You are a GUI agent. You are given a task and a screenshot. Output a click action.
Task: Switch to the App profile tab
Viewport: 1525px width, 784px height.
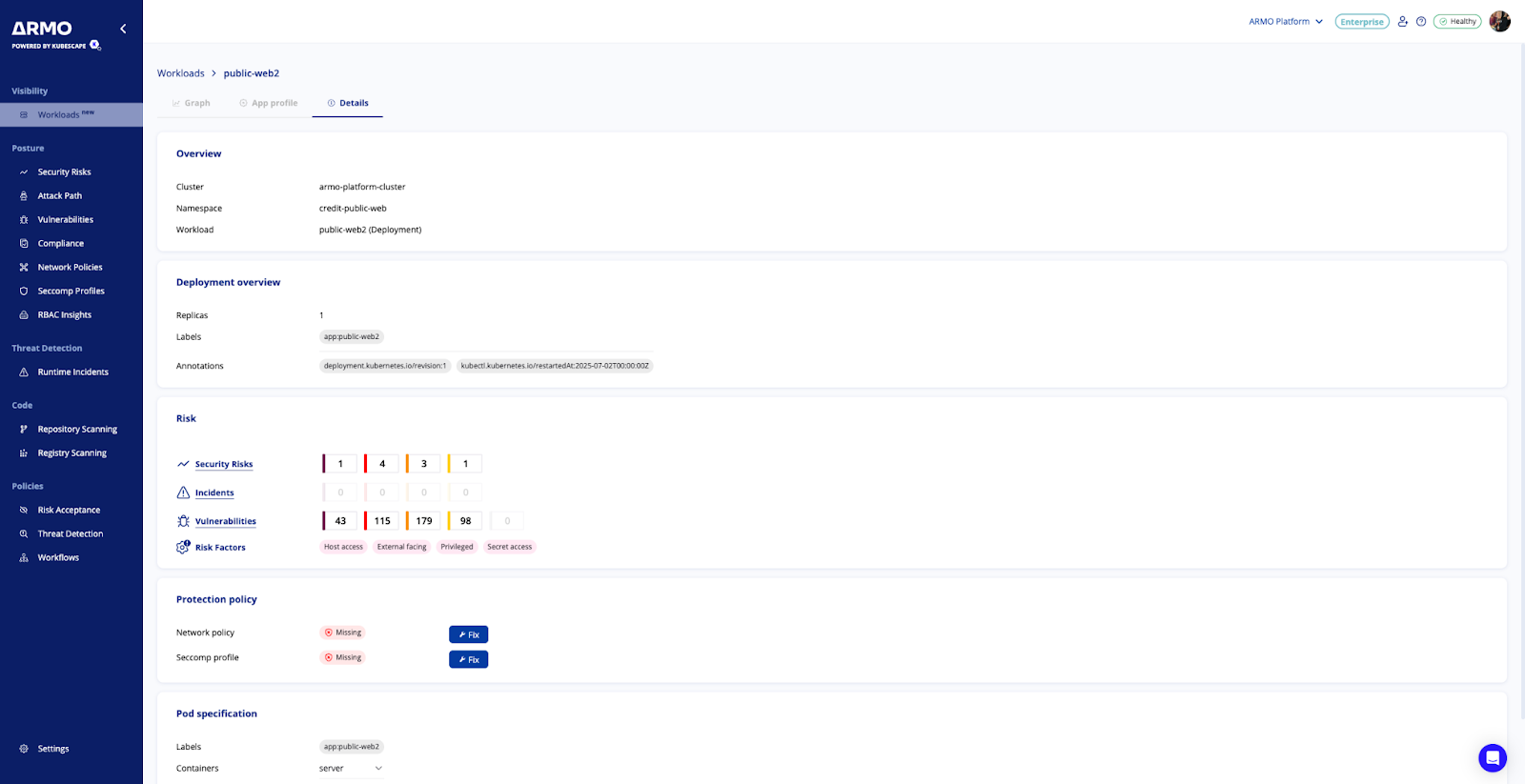(x=269, y=103)
